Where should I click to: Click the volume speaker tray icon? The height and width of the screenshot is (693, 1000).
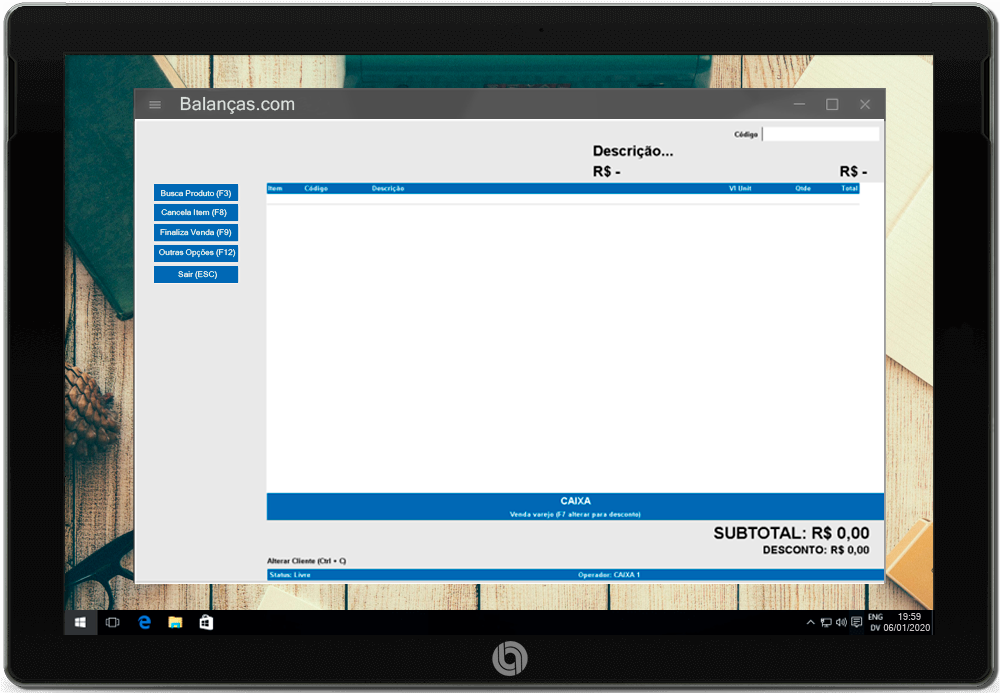[841, 622]
